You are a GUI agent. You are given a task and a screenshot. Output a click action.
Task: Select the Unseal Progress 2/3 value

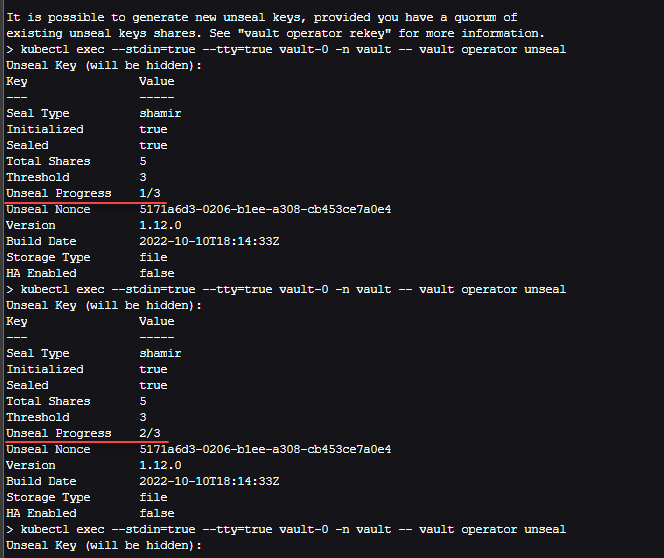point(150,433)
